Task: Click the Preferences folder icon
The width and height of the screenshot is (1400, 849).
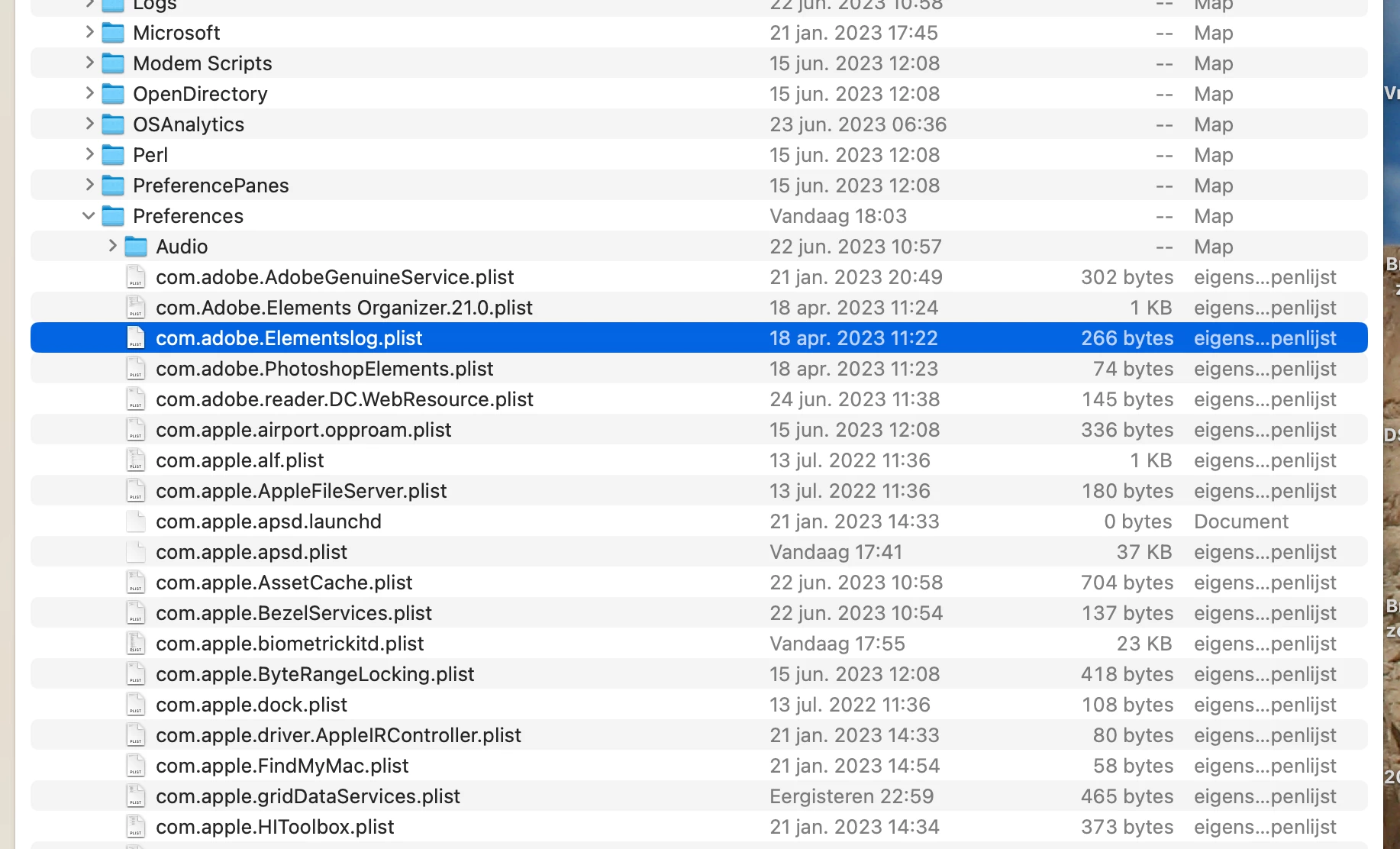Action: coord(113,216)
